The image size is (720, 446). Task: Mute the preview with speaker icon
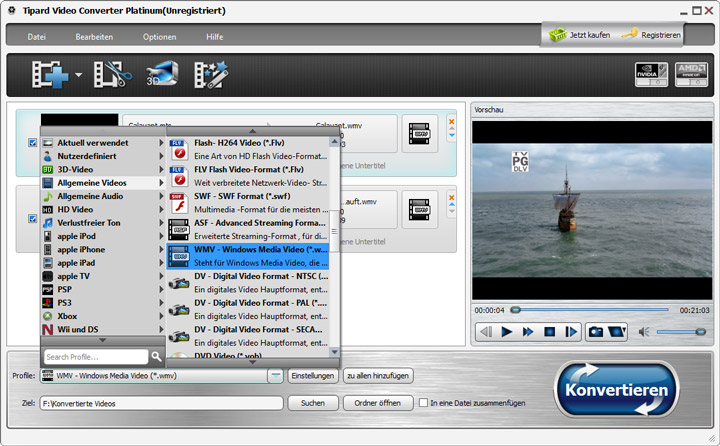644,332
